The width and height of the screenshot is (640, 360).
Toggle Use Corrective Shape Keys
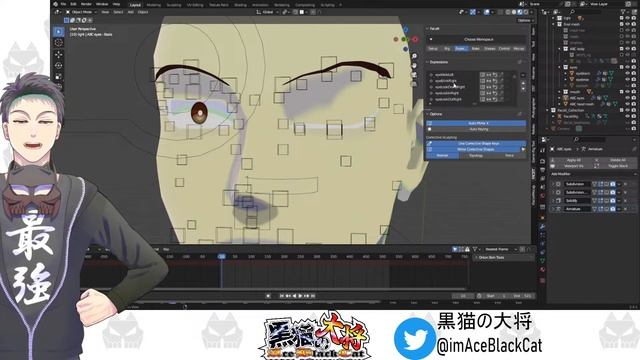(476, 143)
